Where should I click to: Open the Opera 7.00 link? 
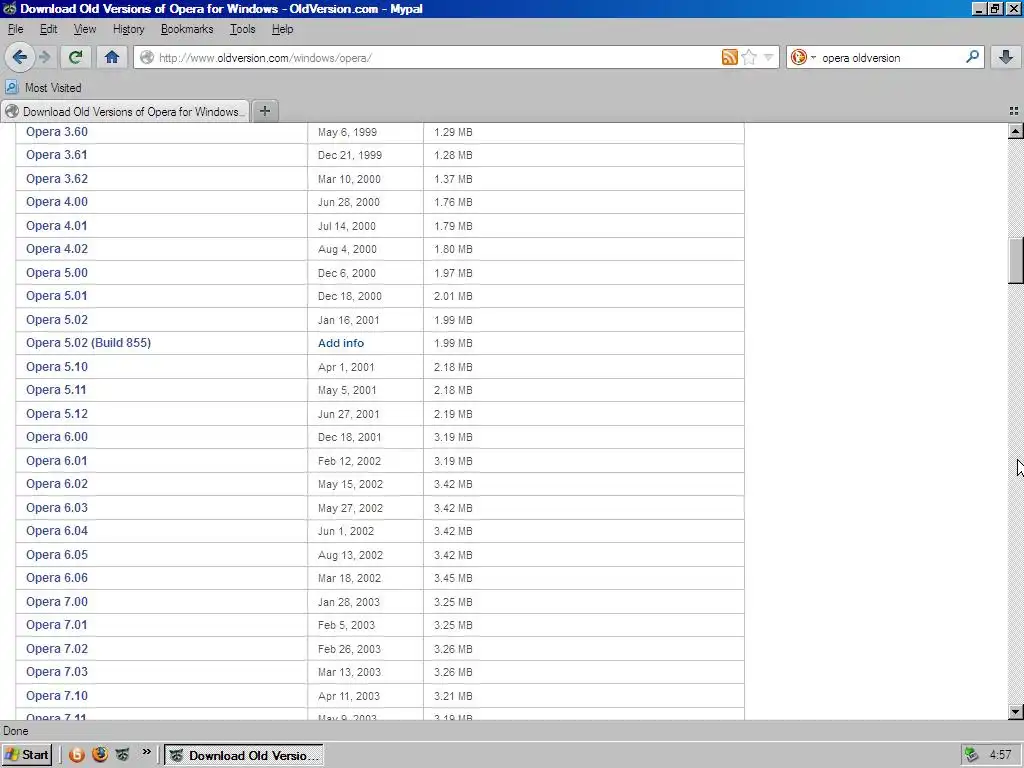point(57,601)
